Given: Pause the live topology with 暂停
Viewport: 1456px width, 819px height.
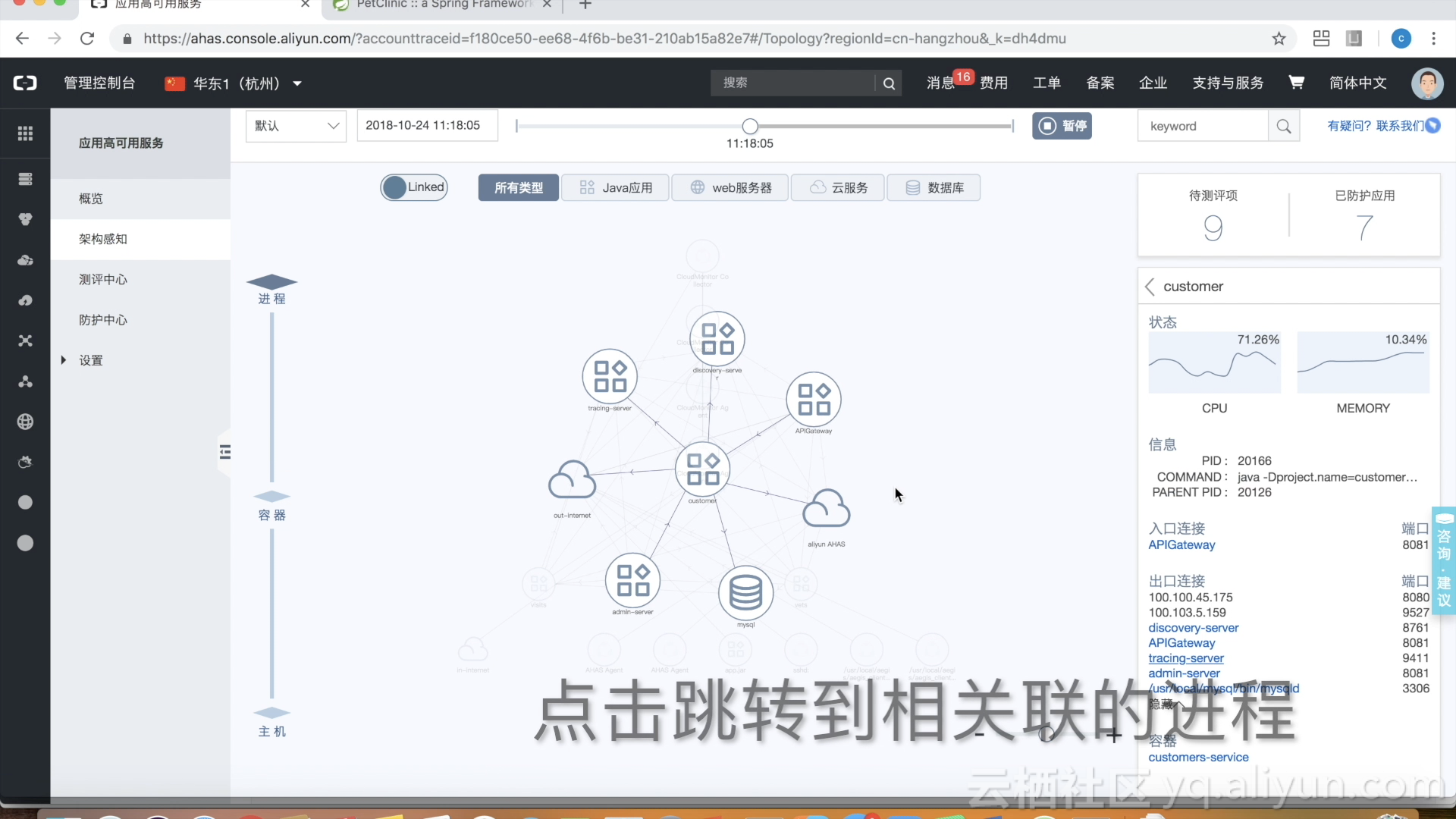Looking at the screenshot, I should pyautogui.click(x=1062, y=126).
